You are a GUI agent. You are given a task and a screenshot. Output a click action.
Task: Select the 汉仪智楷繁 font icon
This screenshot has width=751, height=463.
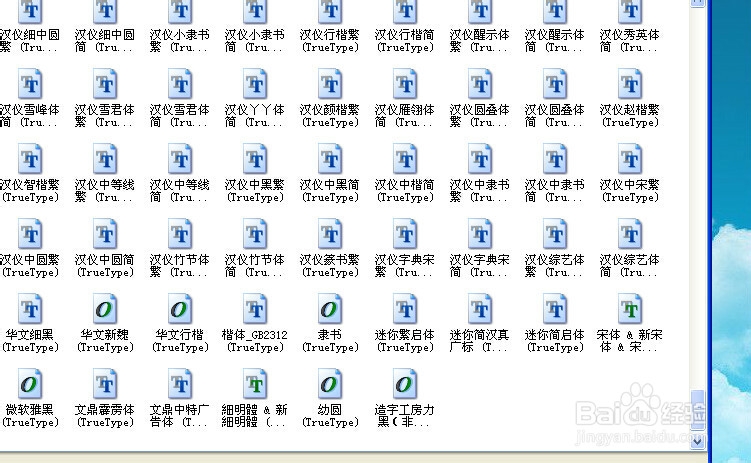(x=30, y=159)
